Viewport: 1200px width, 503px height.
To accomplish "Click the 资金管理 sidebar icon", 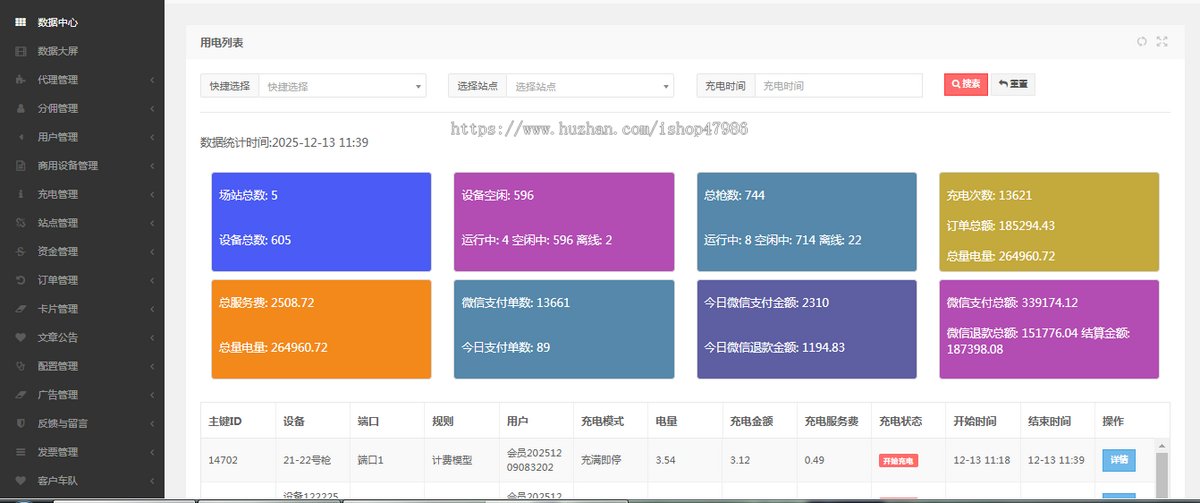I will [21, 251].
